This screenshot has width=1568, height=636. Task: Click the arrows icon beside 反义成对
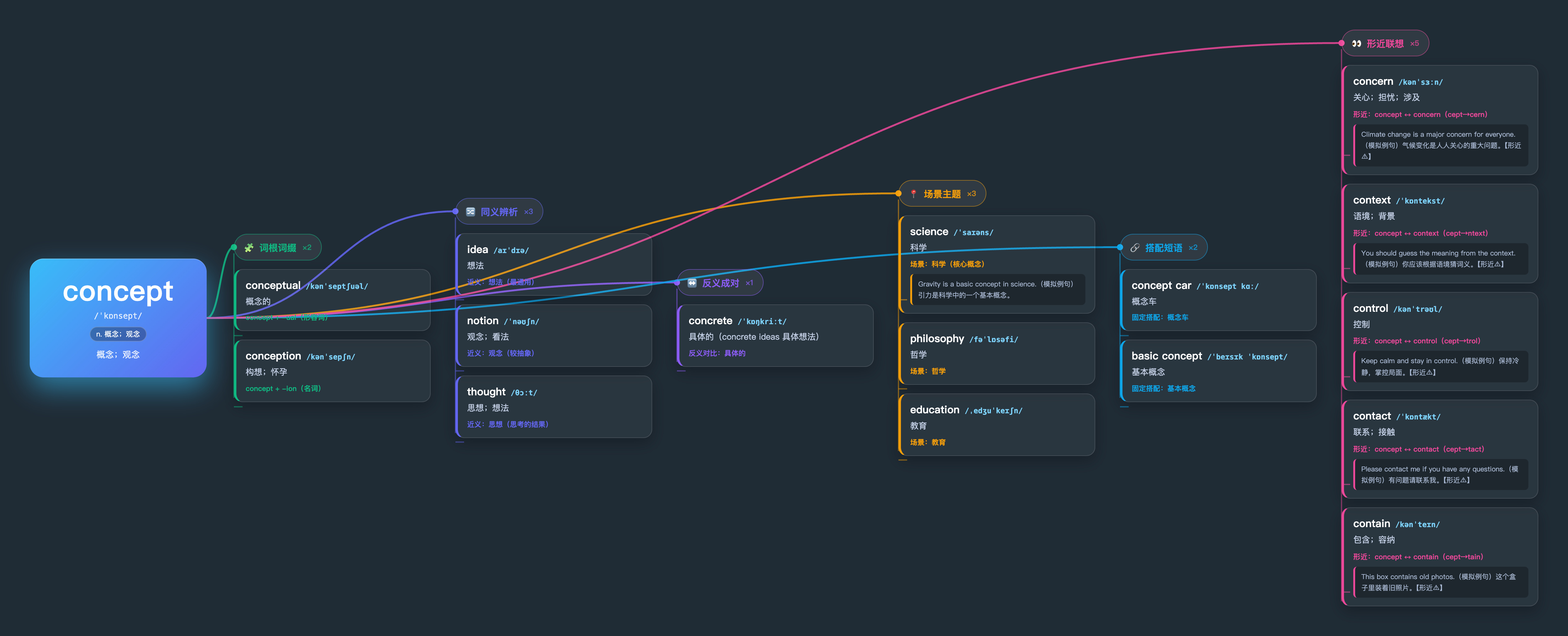tap(692, 283)
